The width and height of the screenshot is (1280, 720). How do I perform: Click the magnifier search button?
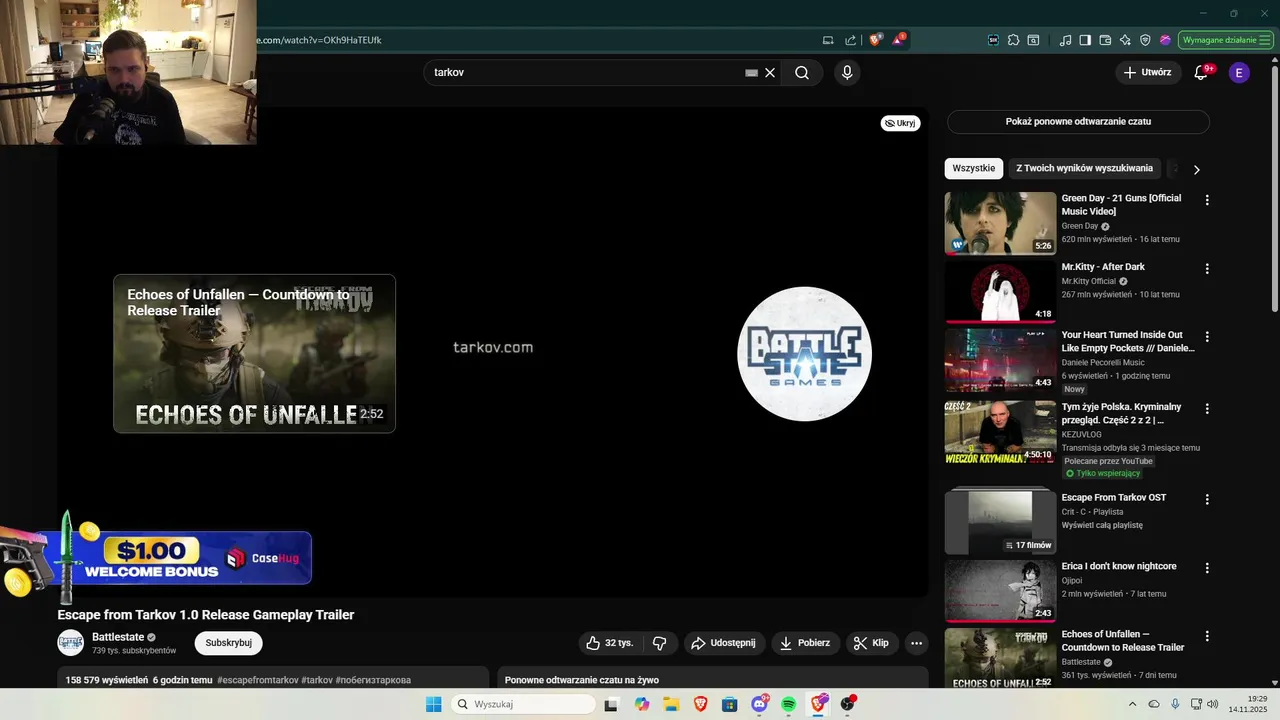point(802,73)
